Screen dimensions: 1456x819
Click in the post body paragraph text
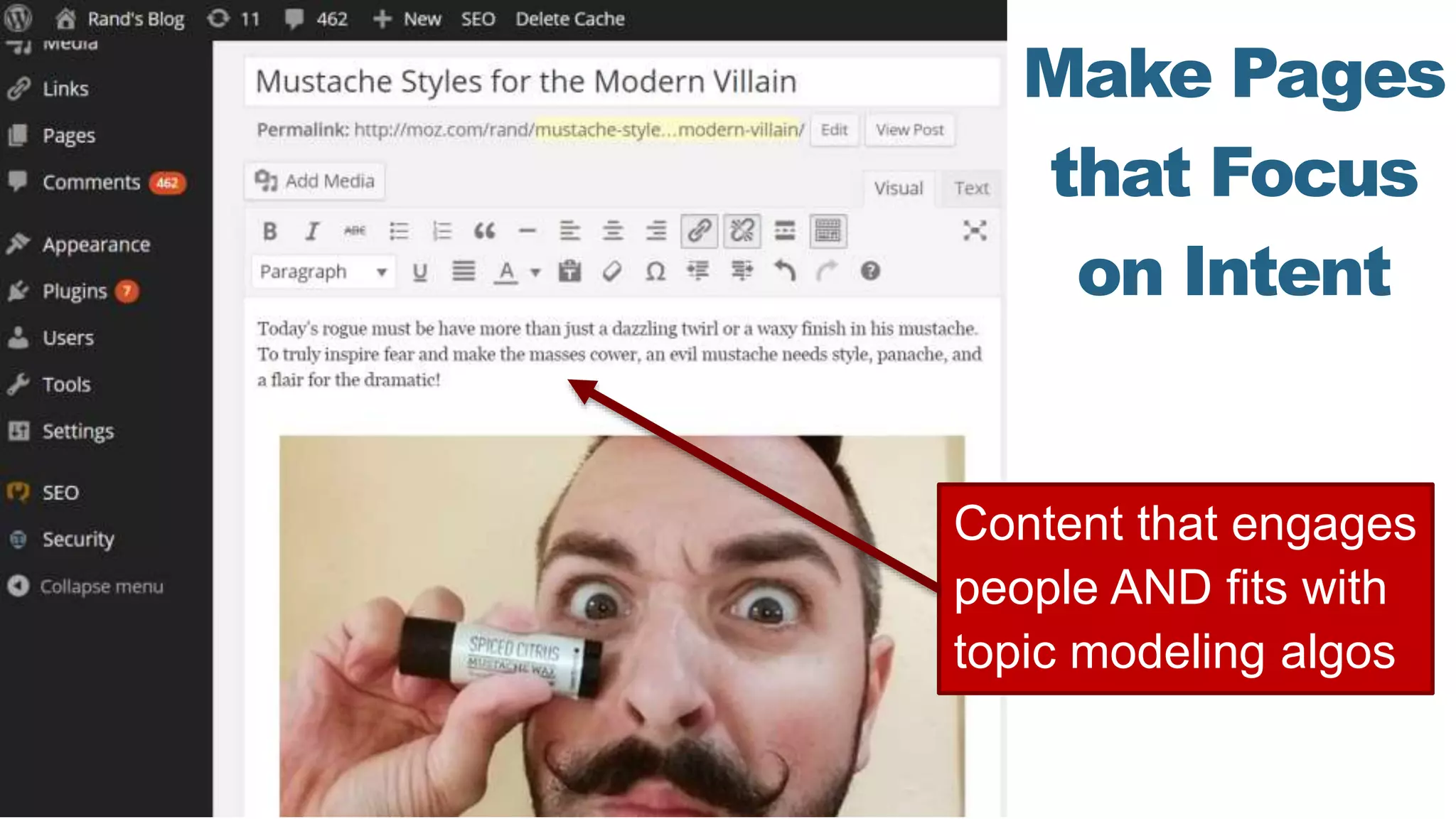click(619, 354)
